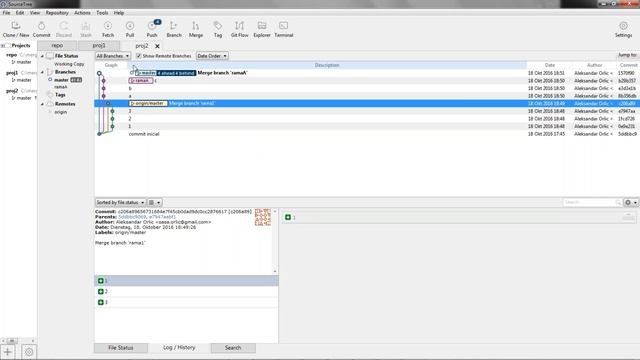Screen dimensions: 640x360
Task: Close the proj2 tab
Action: [157, 46]
